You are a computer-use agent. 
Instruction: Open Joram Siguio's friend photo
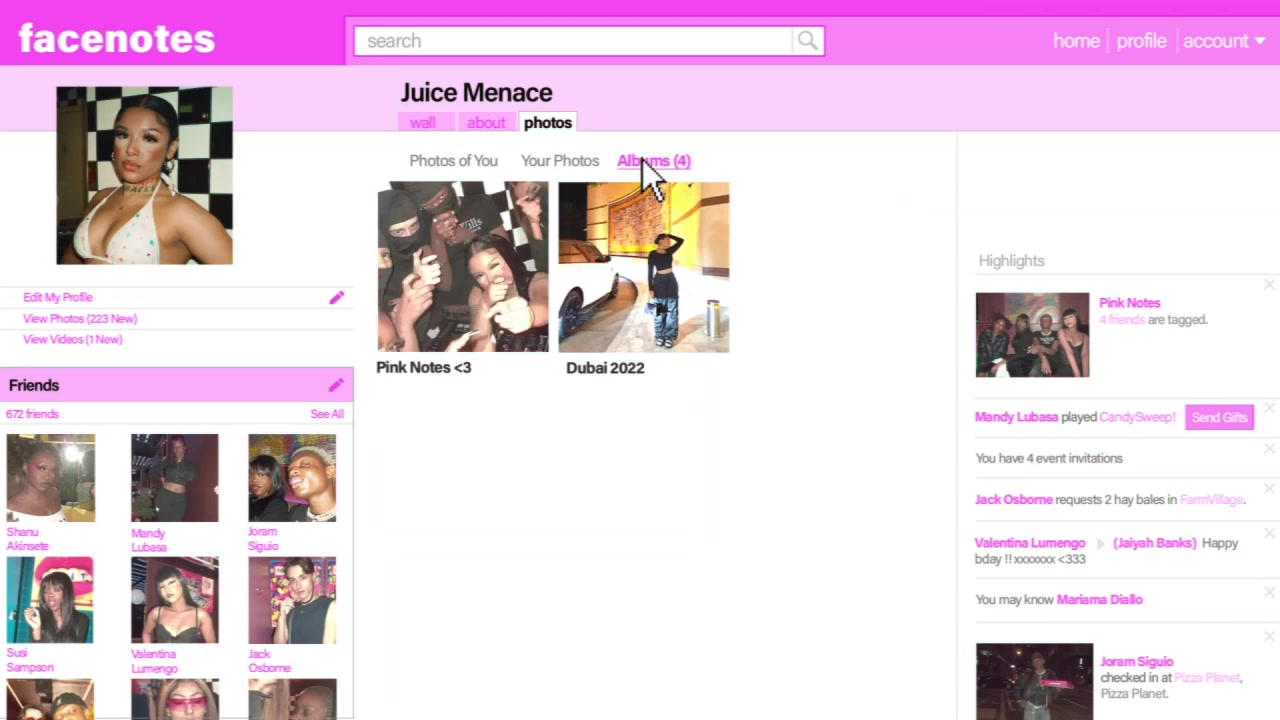tap(292, 478)
